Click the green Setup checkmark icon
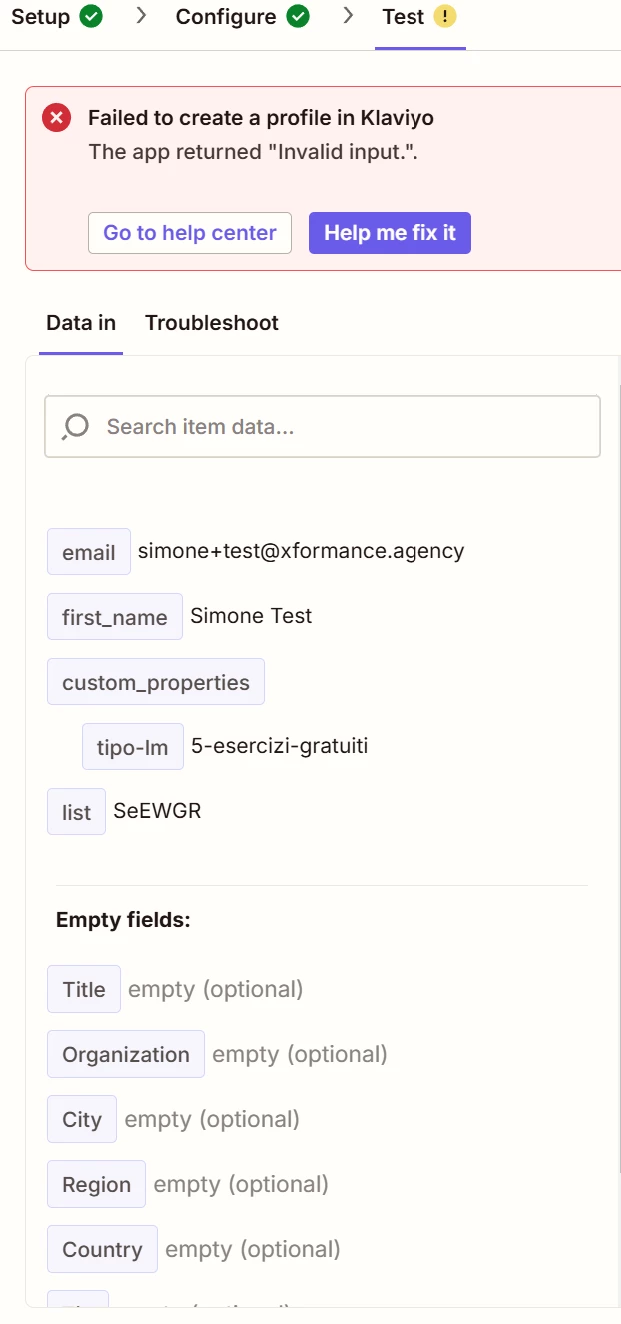Viewport: 621px width, 1324px height. 92,17
